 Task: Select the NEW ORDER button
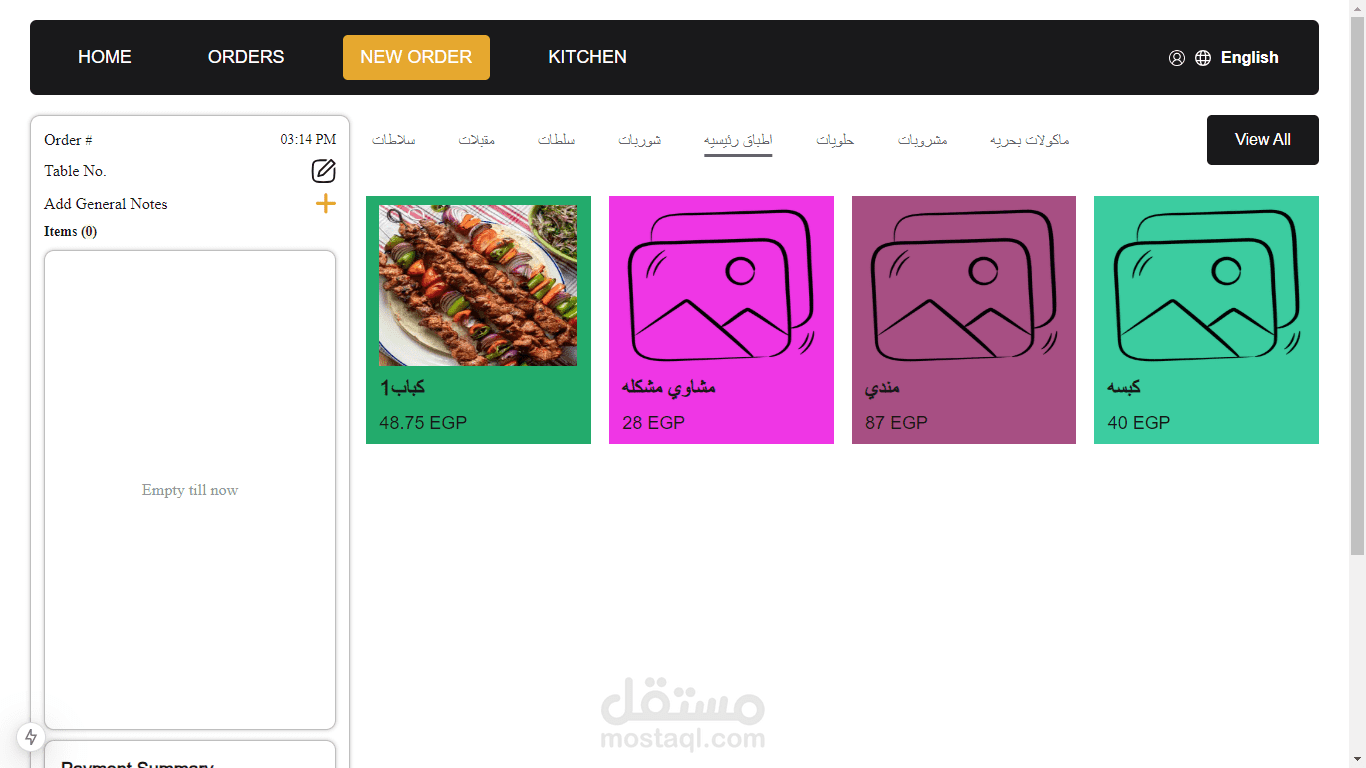click(x=416, y=57)
